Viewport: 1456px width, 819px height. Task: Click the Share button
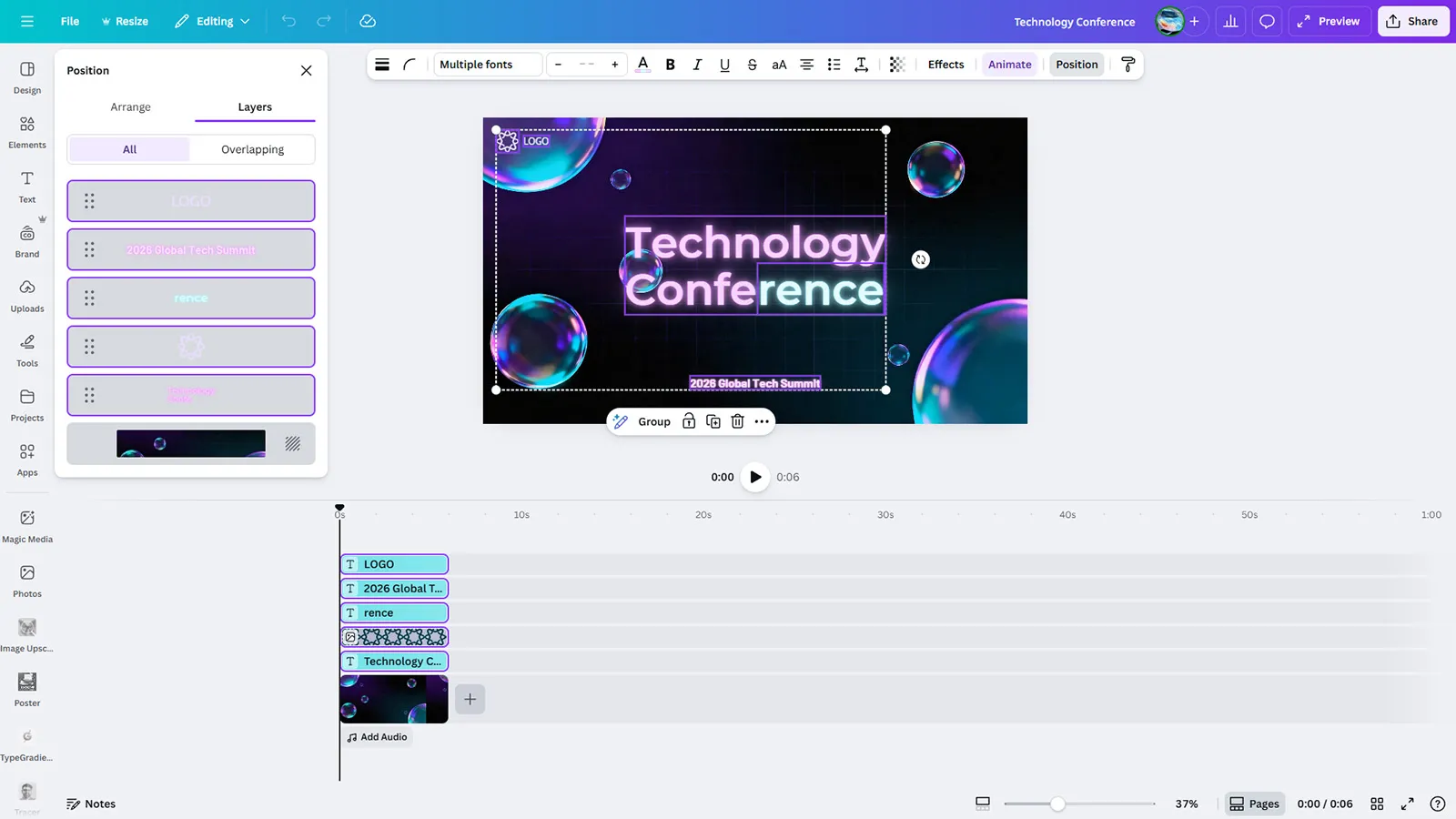1412,21
